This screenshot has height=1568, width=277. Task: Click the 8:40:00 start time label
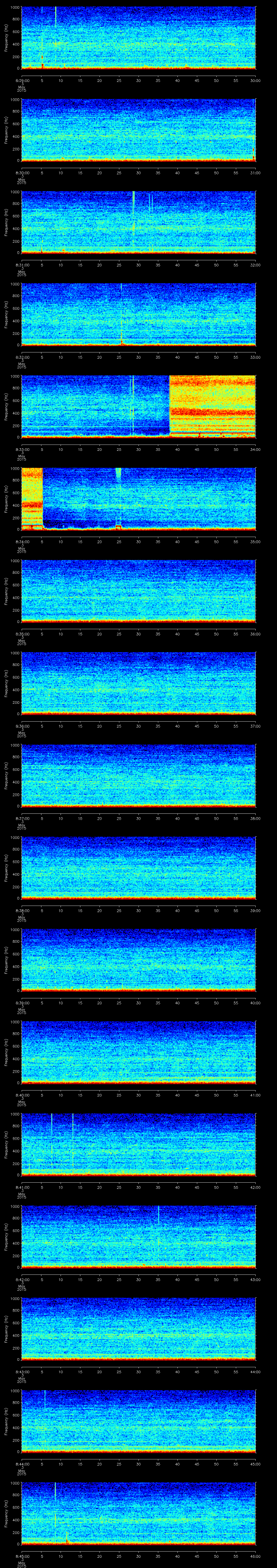pyautogui.click(x=22, y=1095)
